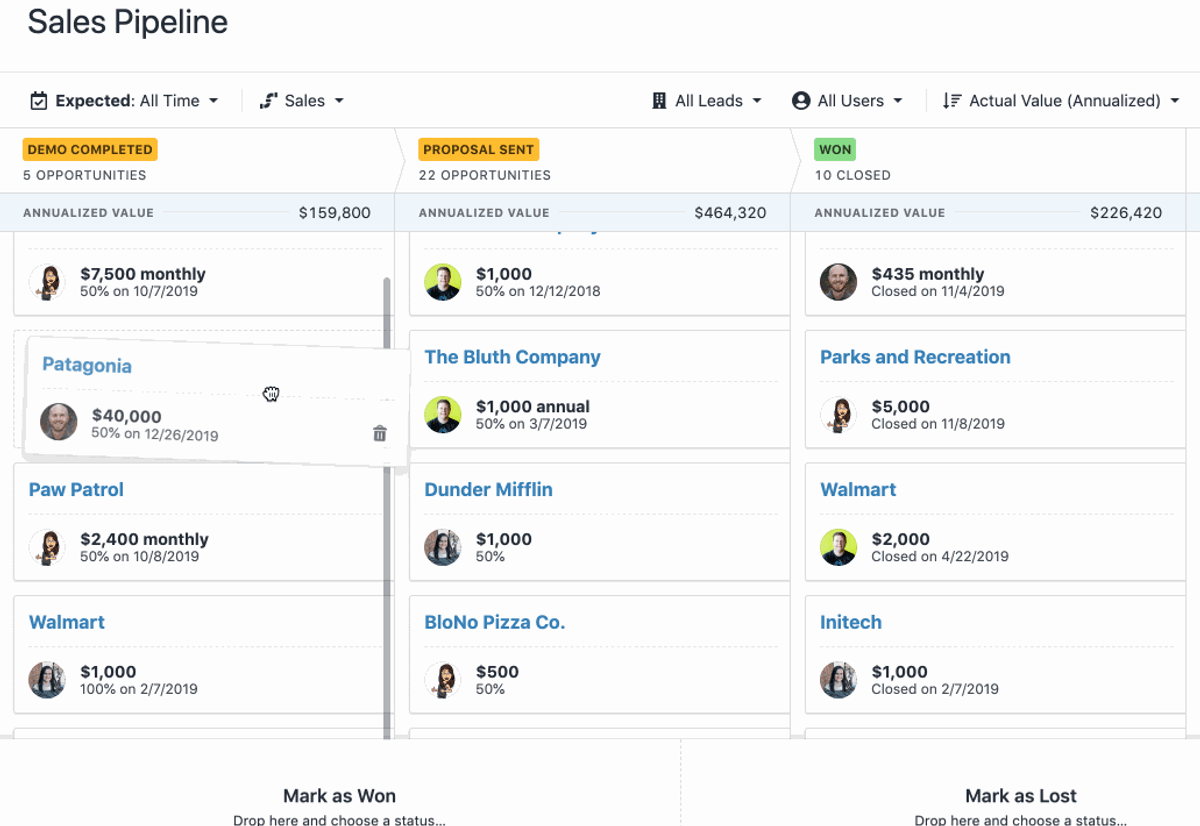The height and width of the screenshot is (826, 1200).
Task: Click the 5 Opportunities count
Action: pos(85,175)
